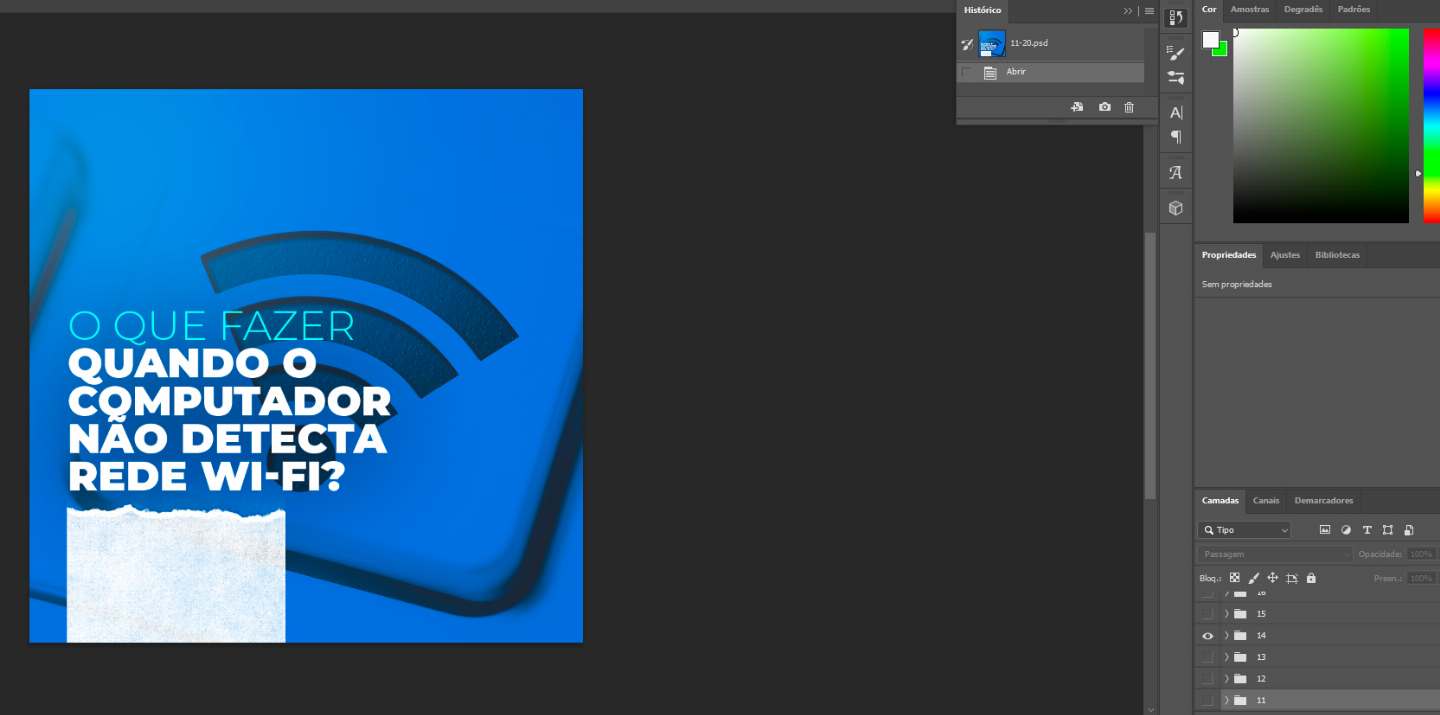
Task: Expand layer group 13
Action: coord(1226,657)
